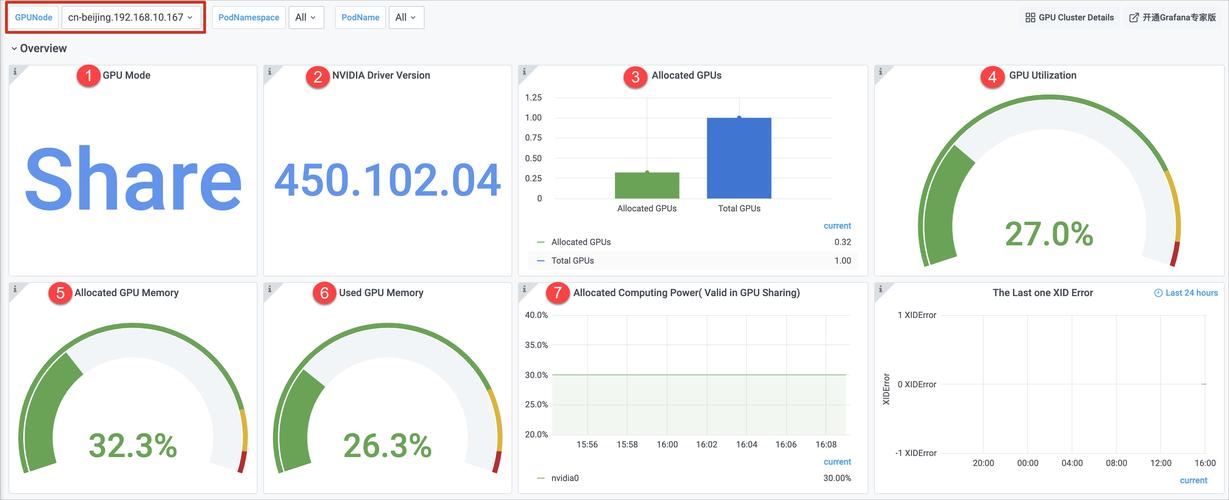Open the GPUNode dropdown cn-beijing.192.168.10.167
Screen dimensions: 1229x500
131,17
